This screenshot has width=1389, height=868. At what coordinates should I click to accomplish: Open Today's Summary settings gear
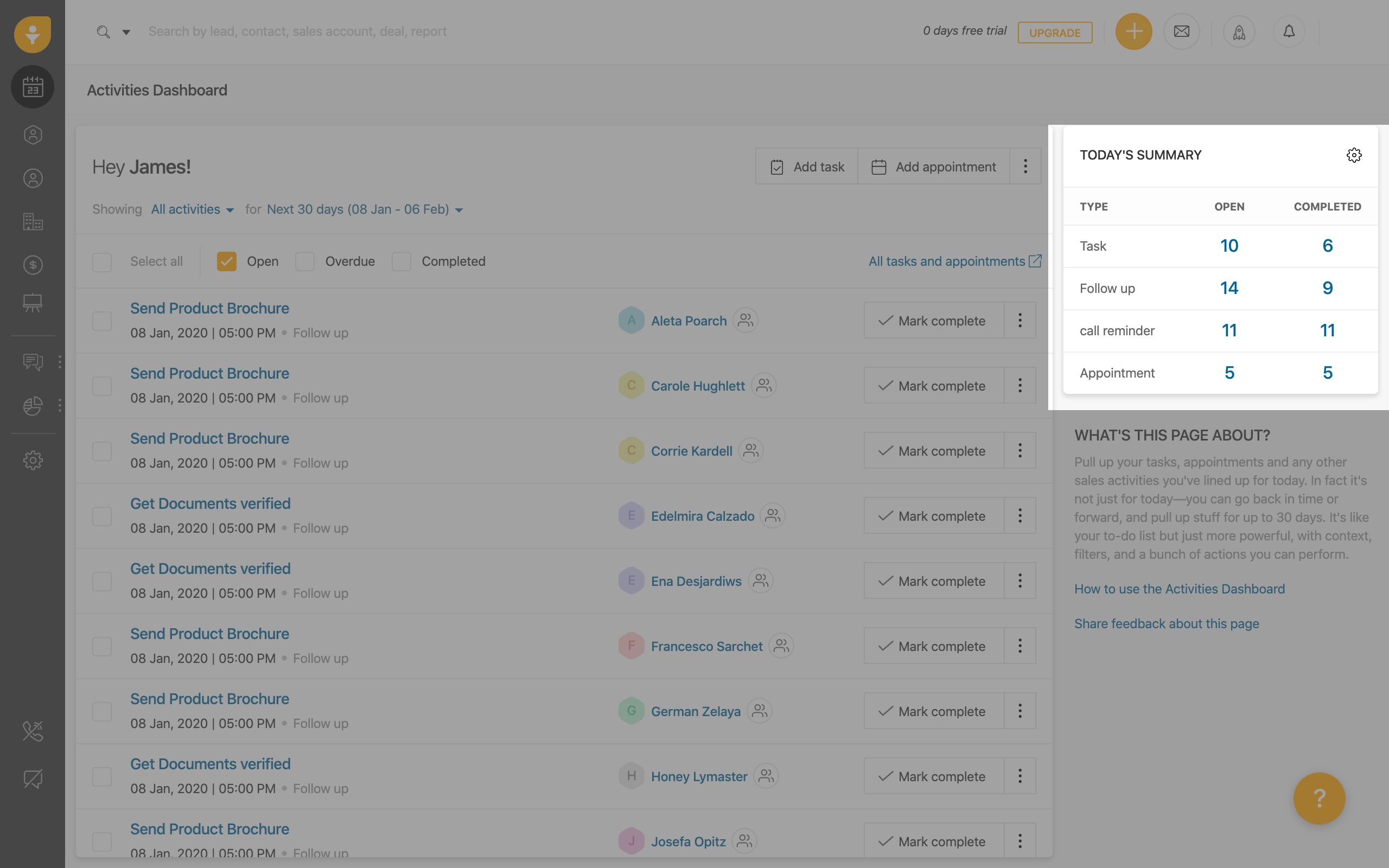(x=1353, y=155)
